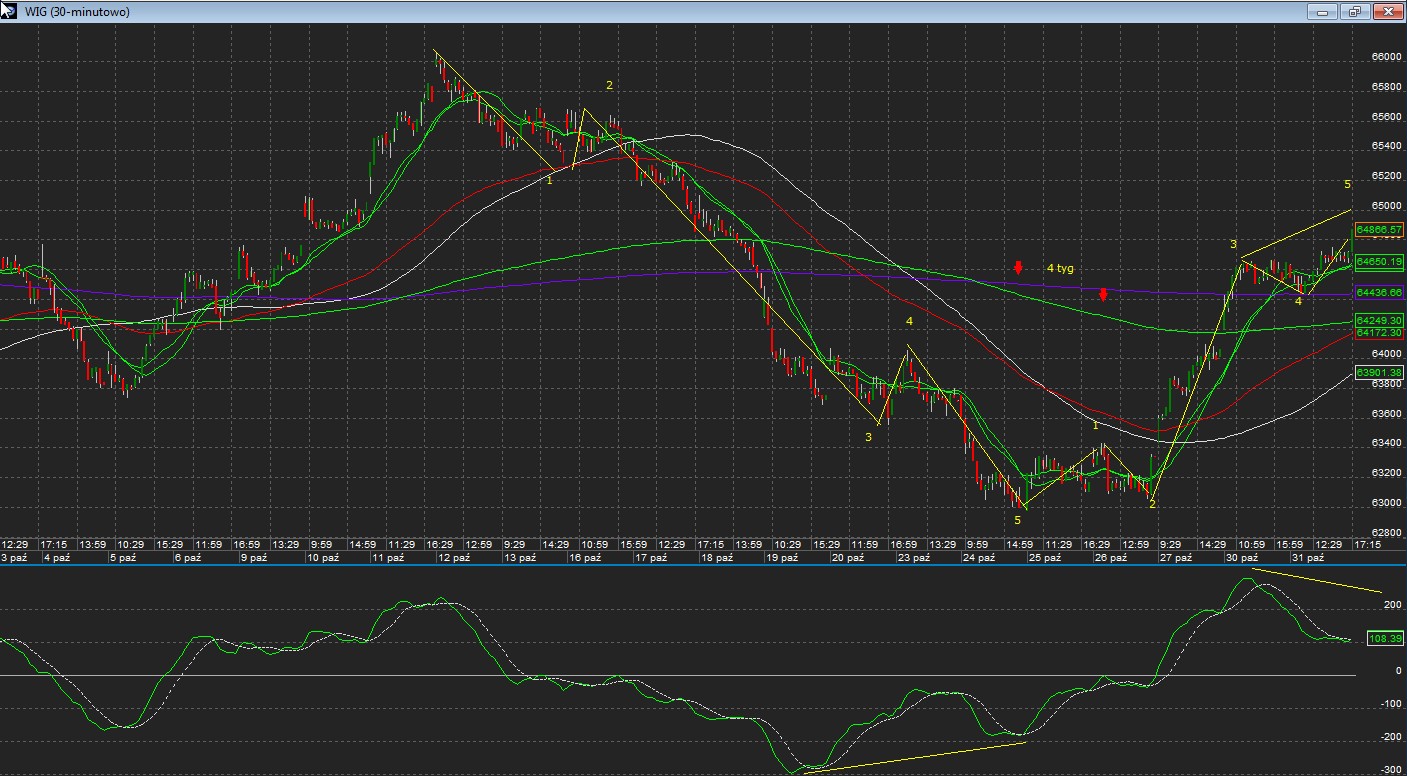Viewport: 1407px width, 776px height.
Task: Click the '31 paź' date label
Action: 1307,558
